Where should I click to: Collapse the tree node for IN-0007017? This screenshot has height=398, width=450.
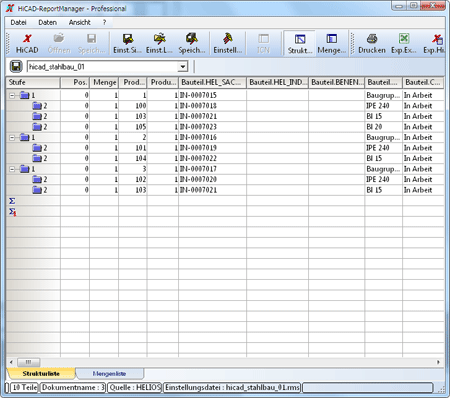(x=12, y=169)
